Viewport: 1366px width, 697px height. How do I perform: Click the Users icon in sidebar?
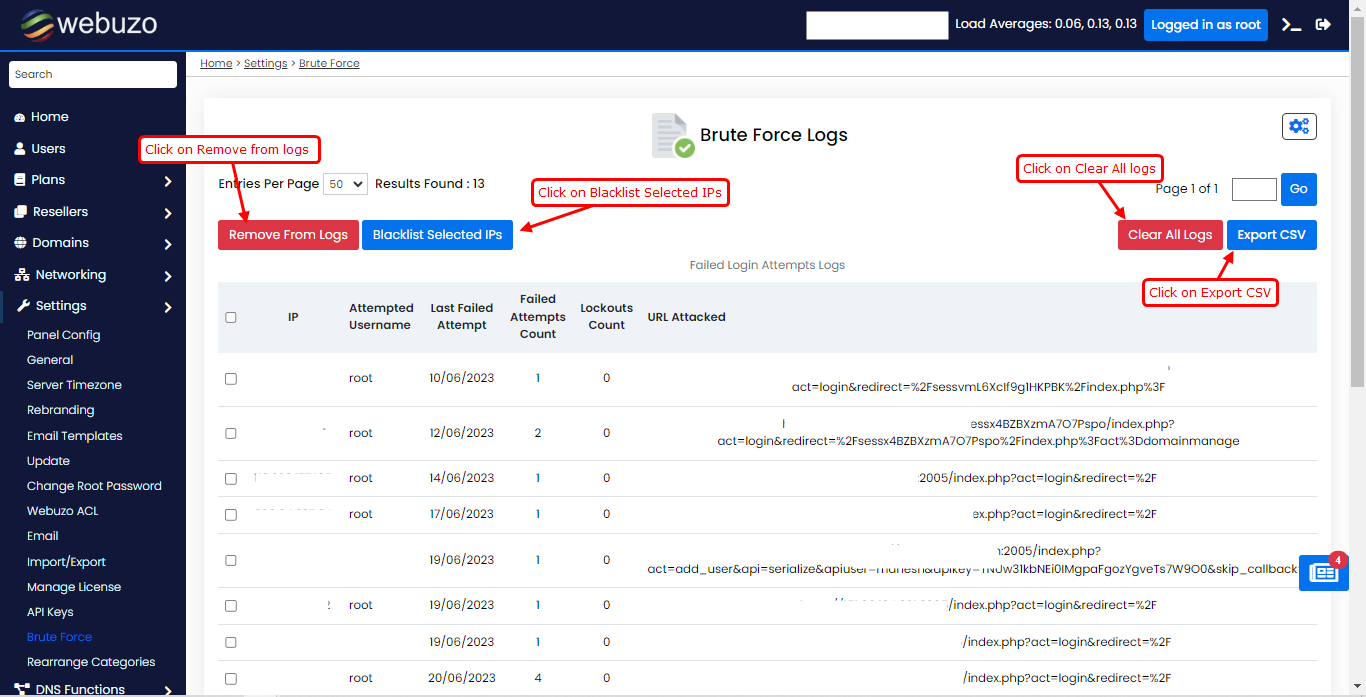point(19,149)
